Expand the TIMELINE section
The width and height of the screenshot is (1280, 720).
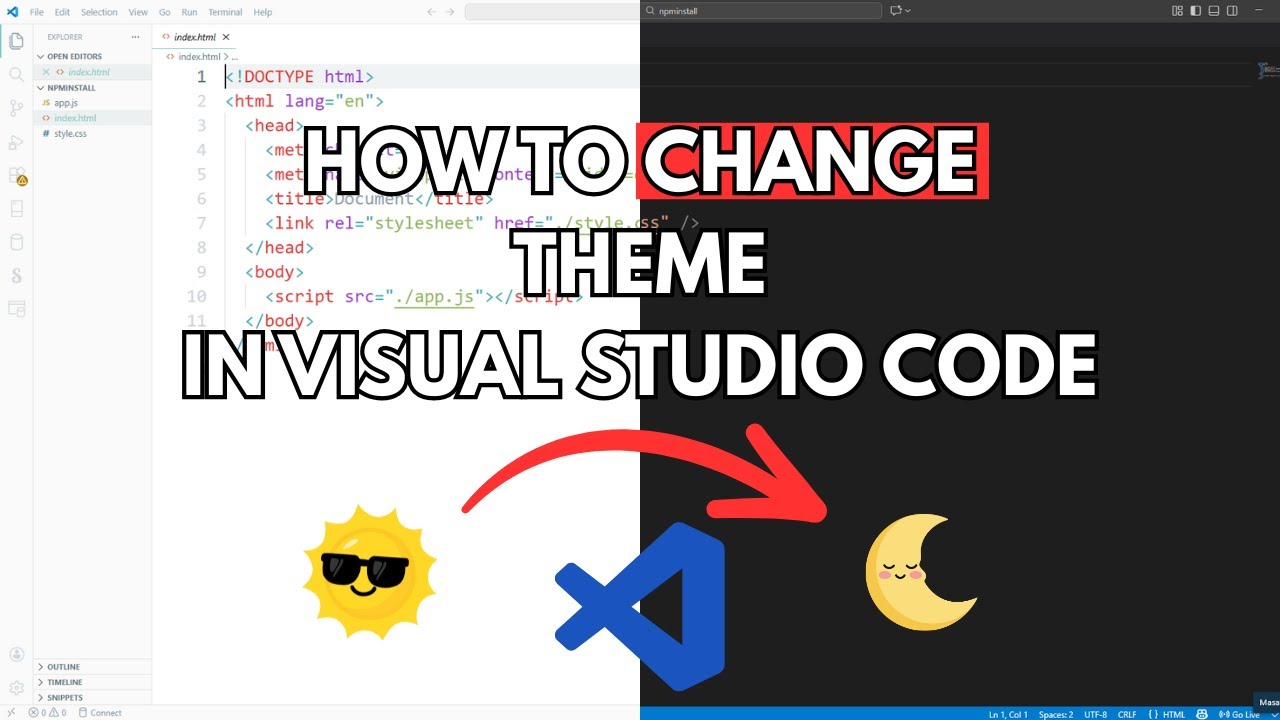[92, 682]
